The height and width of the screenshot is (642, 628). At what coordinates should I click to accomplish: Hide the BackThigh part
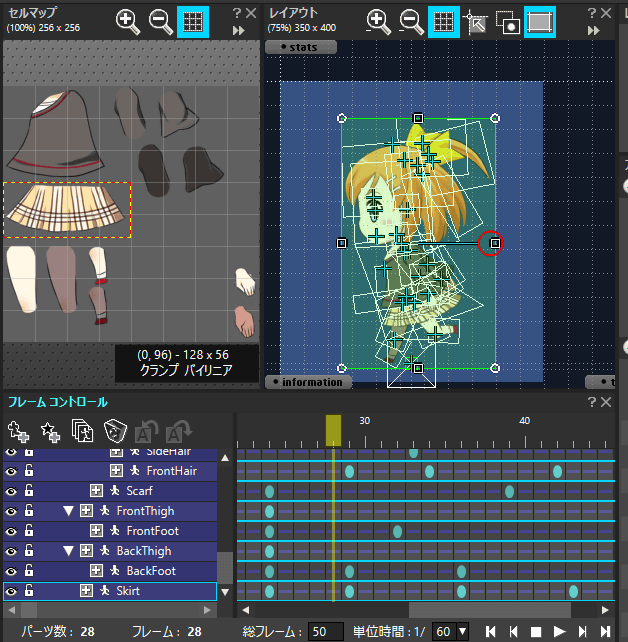point(11,551)
